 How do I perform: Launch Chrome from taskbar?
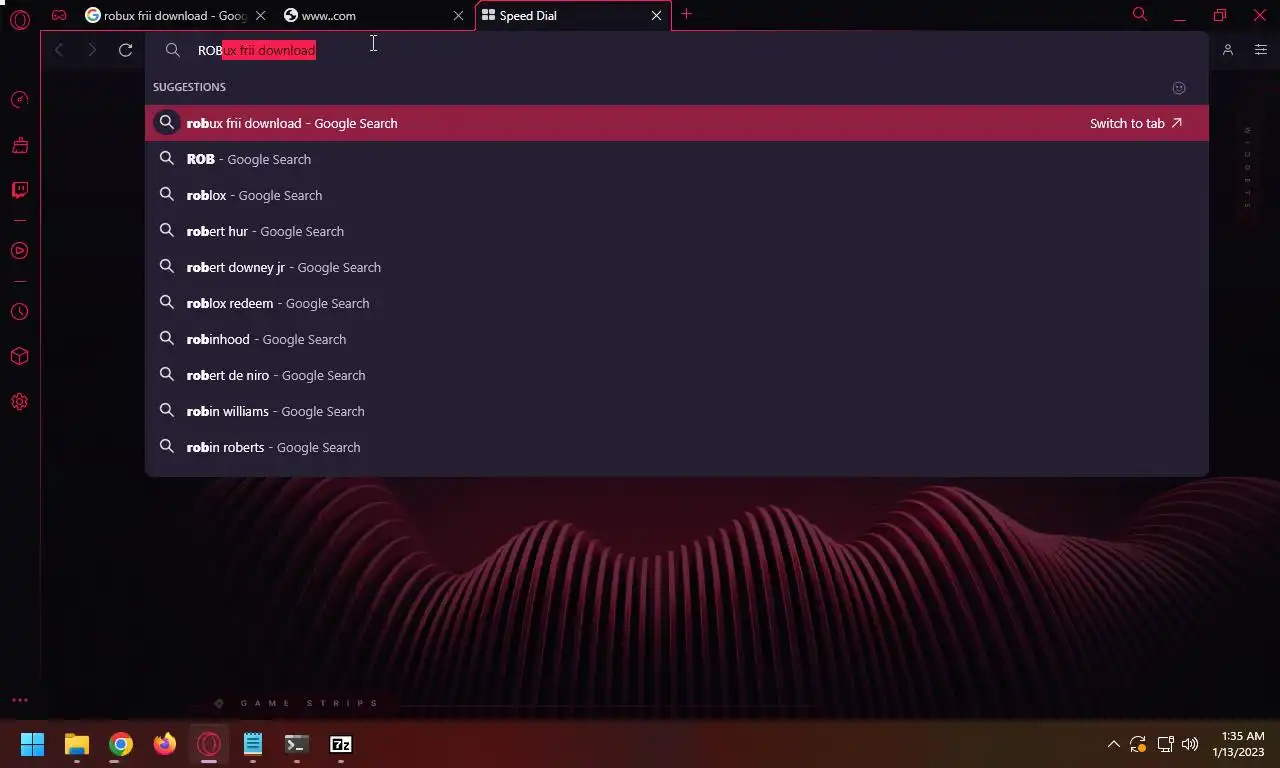121,744
